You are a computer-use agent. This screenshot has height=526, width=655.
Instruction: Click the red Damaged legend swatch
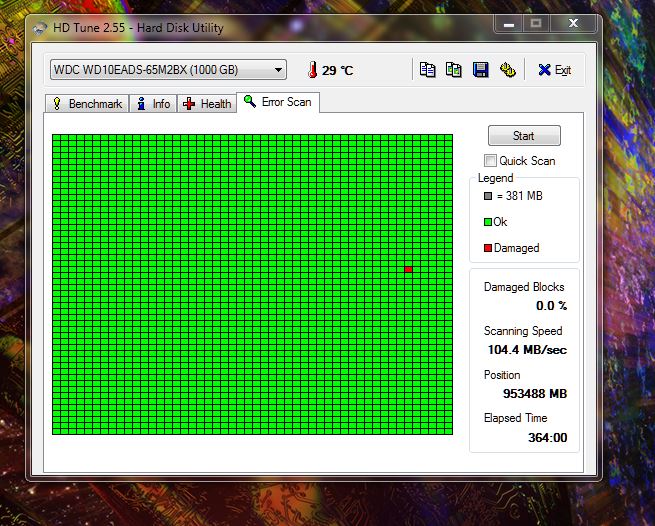pyautogui.click(x=487, y=248)
